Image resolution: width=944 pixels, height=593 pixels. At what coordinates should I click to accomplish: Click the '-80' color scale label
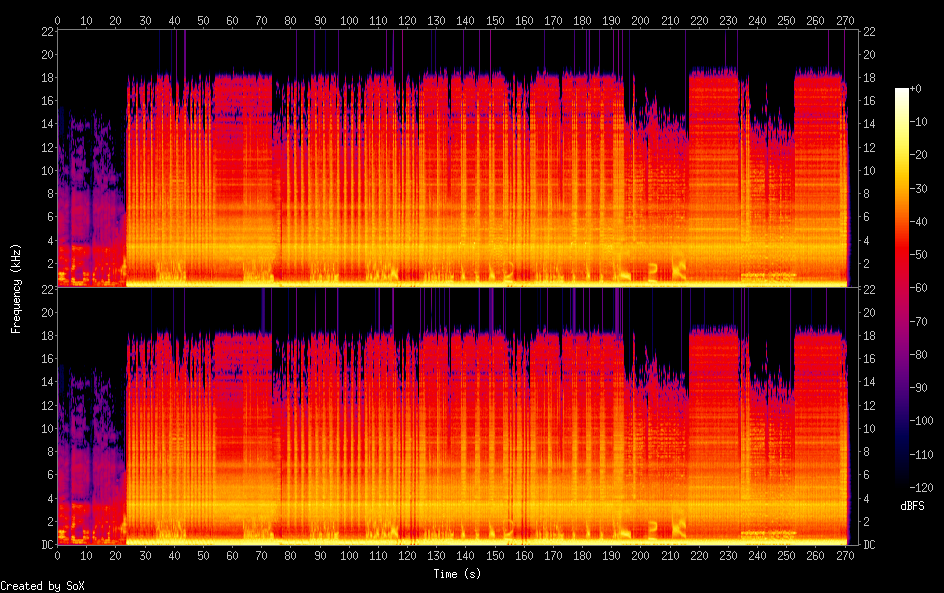[918, 355]
